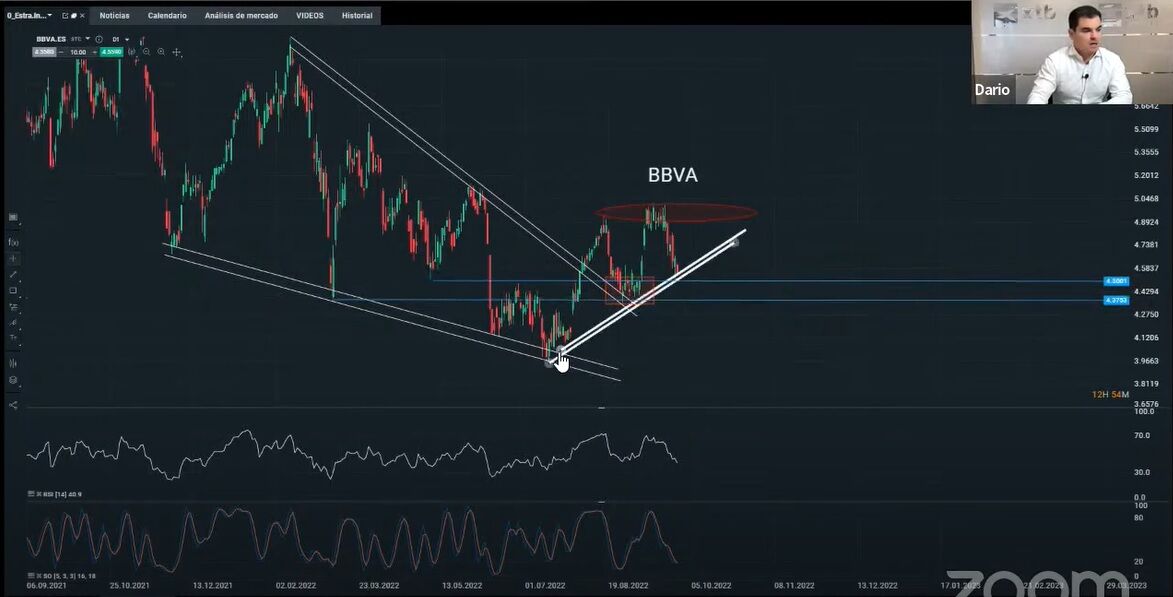Zoom out the chart with magnifier minus
Screen dimensions: 1173x597
tap(147, 52)
